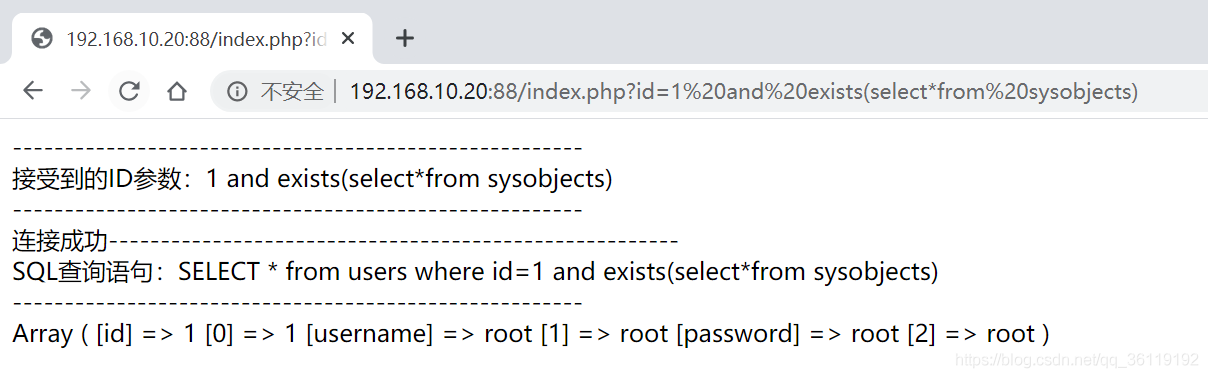This screenshot has width=1208, height=378.
Task: Click the 接受到的ID参数 text line
Action: pos(312,179)
